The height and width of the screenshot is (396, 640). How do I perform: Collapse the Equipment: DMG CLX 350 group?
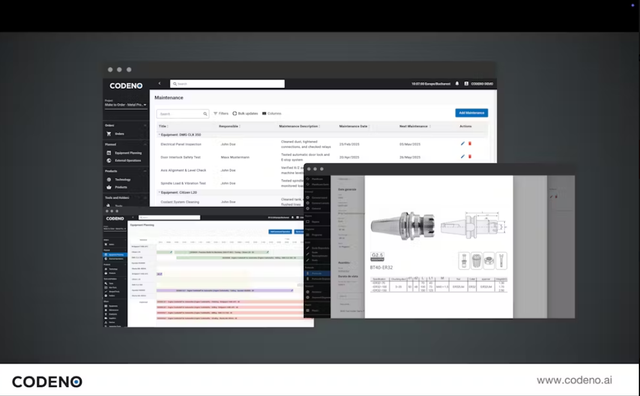(159, 134)
